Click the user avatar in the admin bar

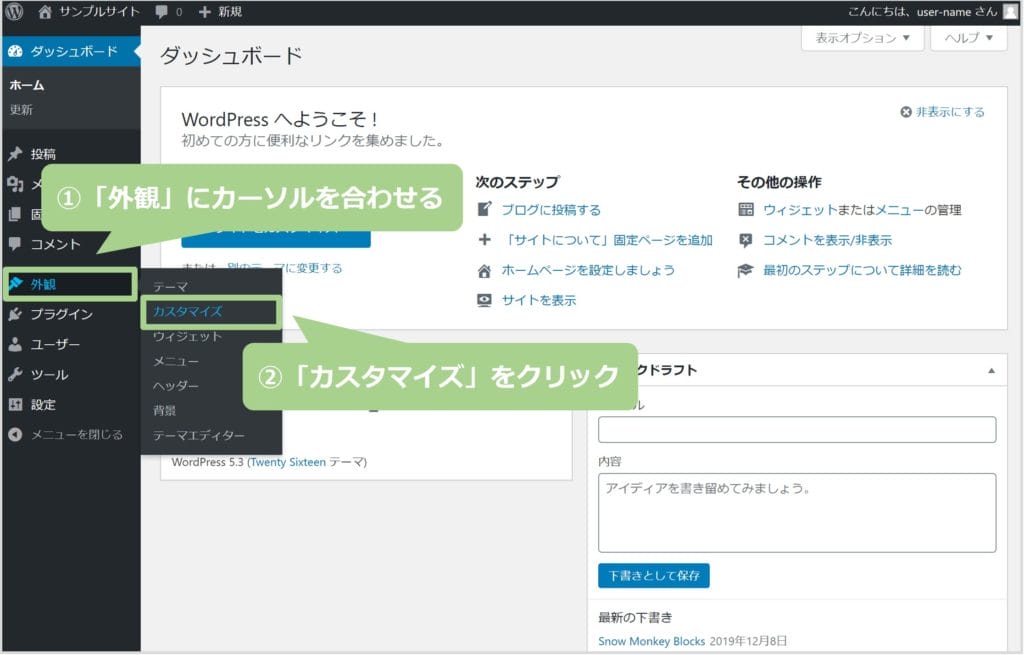tap(1010, 11)
